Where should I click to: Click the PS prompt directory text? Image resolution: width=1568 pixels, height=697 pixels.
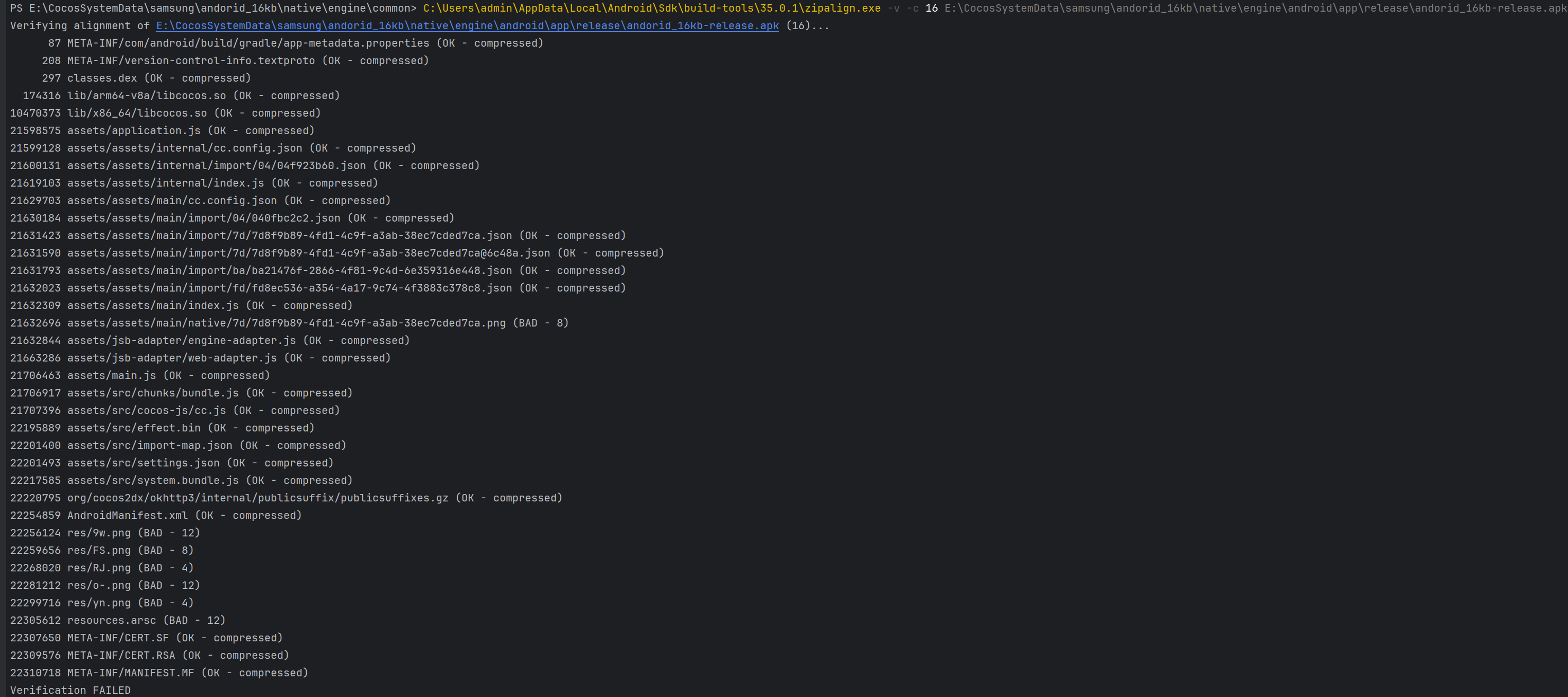(x=222, y=8)
